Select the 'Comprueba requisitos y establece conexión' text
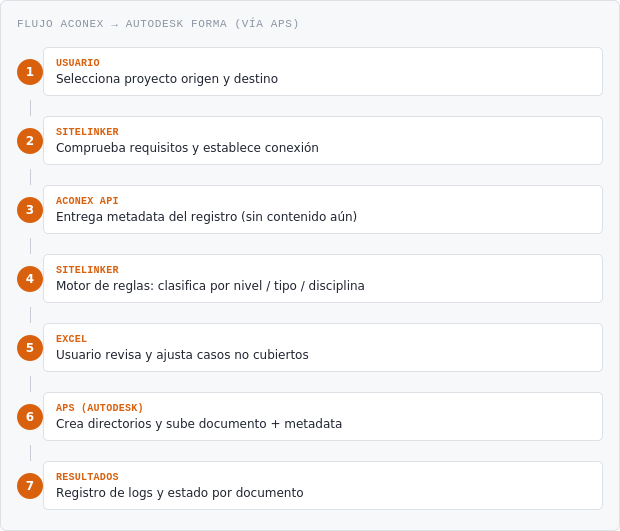Viewport: 620px width, 531px height. click(187, 147)
